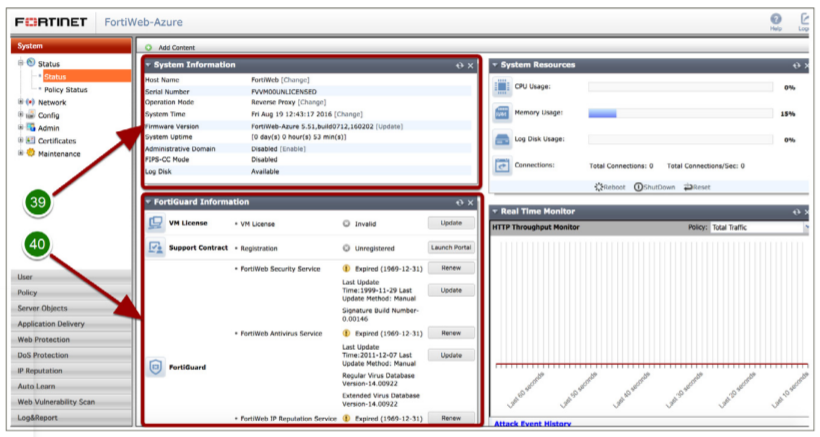Open the Attack Event History link
The width and height of the screenshot is (820, 437).
(x=532, y=424)
